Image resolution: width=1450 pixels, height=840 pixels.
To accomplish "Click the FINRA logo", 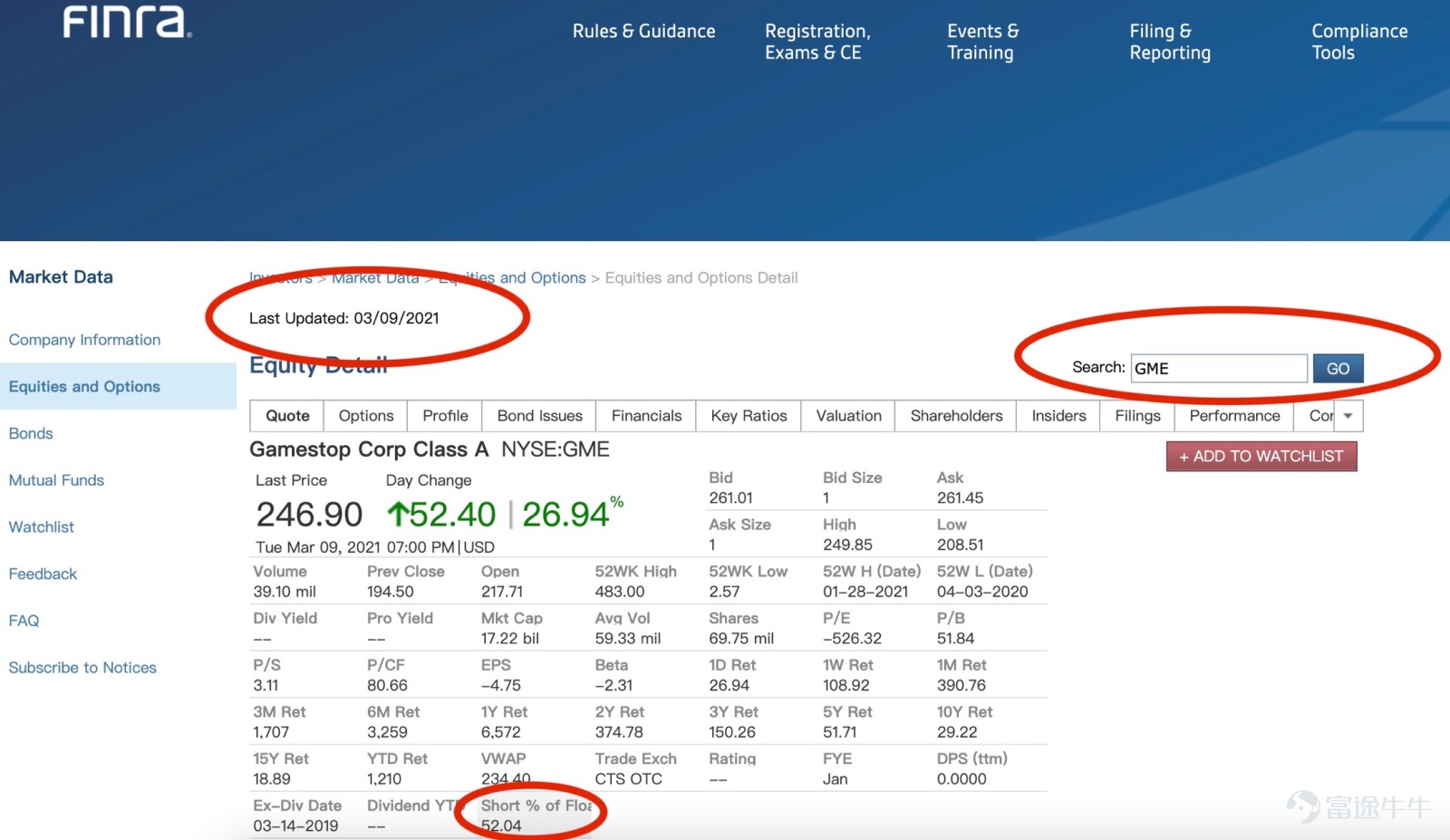I will [x=127, y=23].
